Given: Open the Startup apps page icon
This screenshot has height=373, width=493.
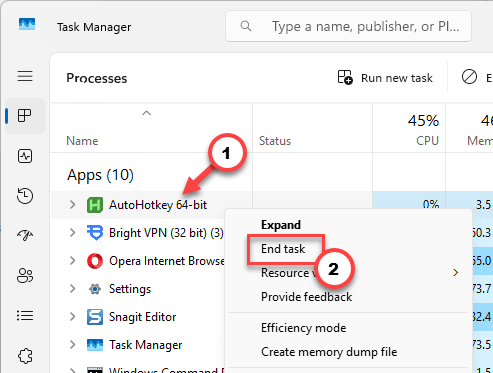Looking at the screenshot, I should click(25, 235).
